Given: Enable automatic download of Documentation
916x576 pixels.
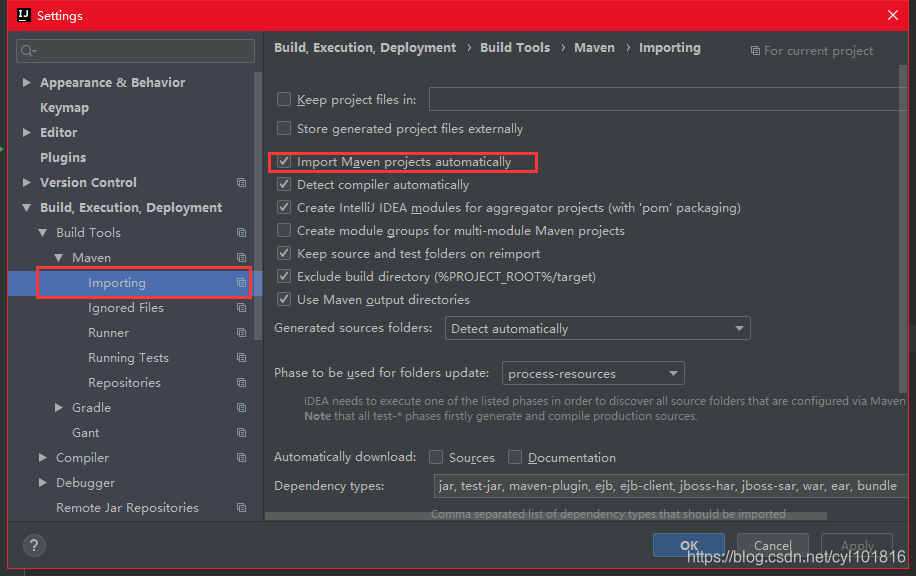Looking at the screenshot, I should [515, 457].
